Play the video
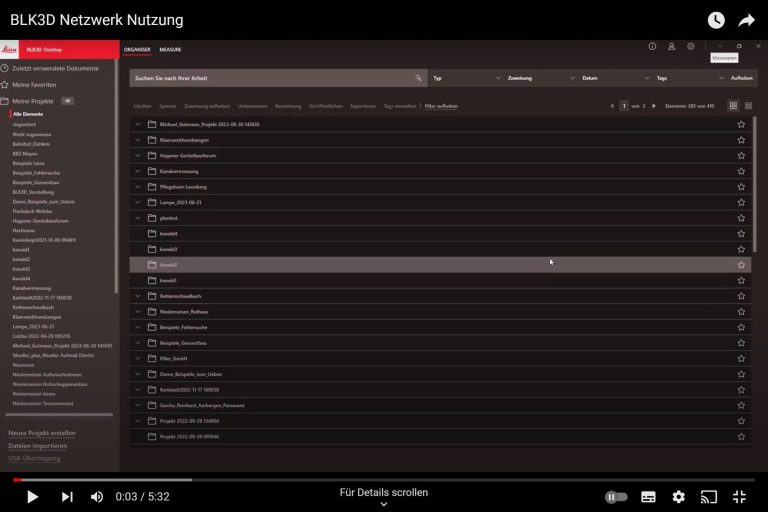The height and width of the screenshot is (512, 768). [x=32, y=497]
